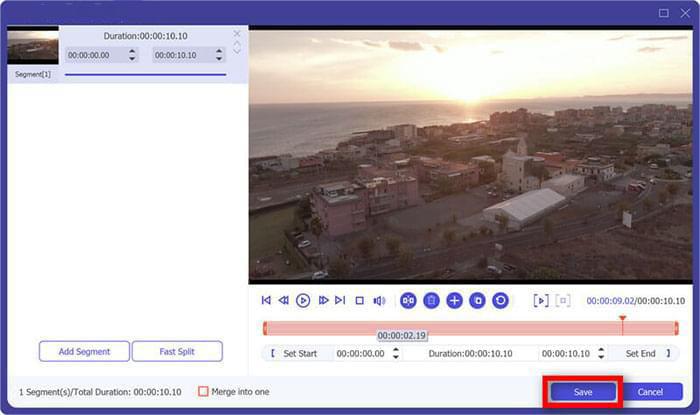
Task: Click the split segment round icon
Action: point(408,301)
